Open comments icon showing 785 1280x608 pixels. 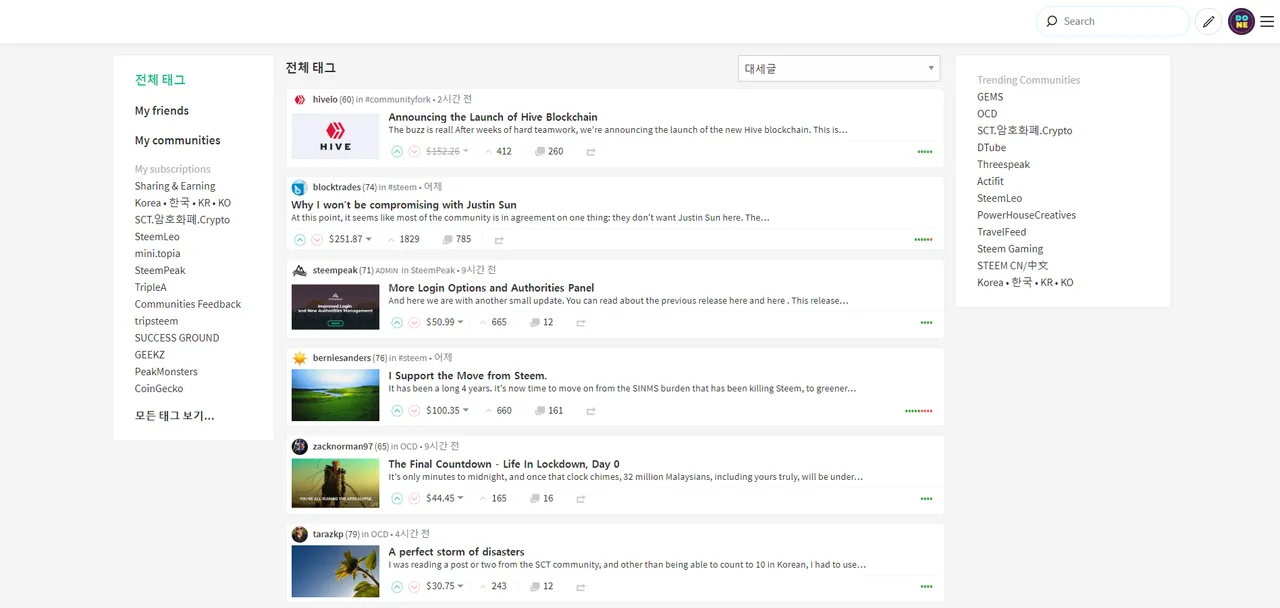click(x=447, y=240)
